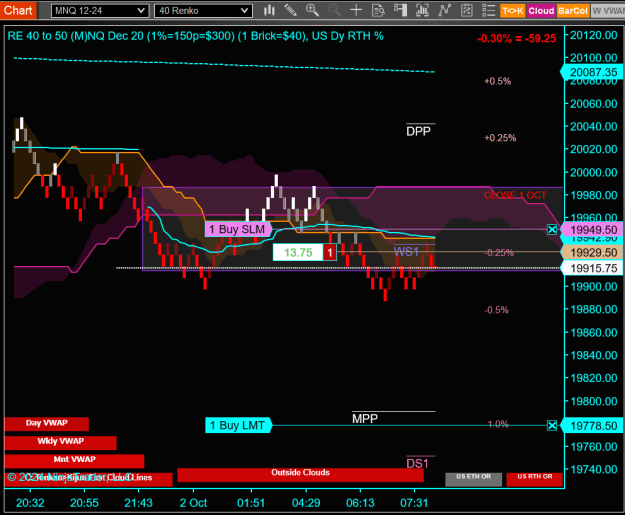Click the red position quantity 1 box
Screen dimensions: 625x515
click(330, 252)
